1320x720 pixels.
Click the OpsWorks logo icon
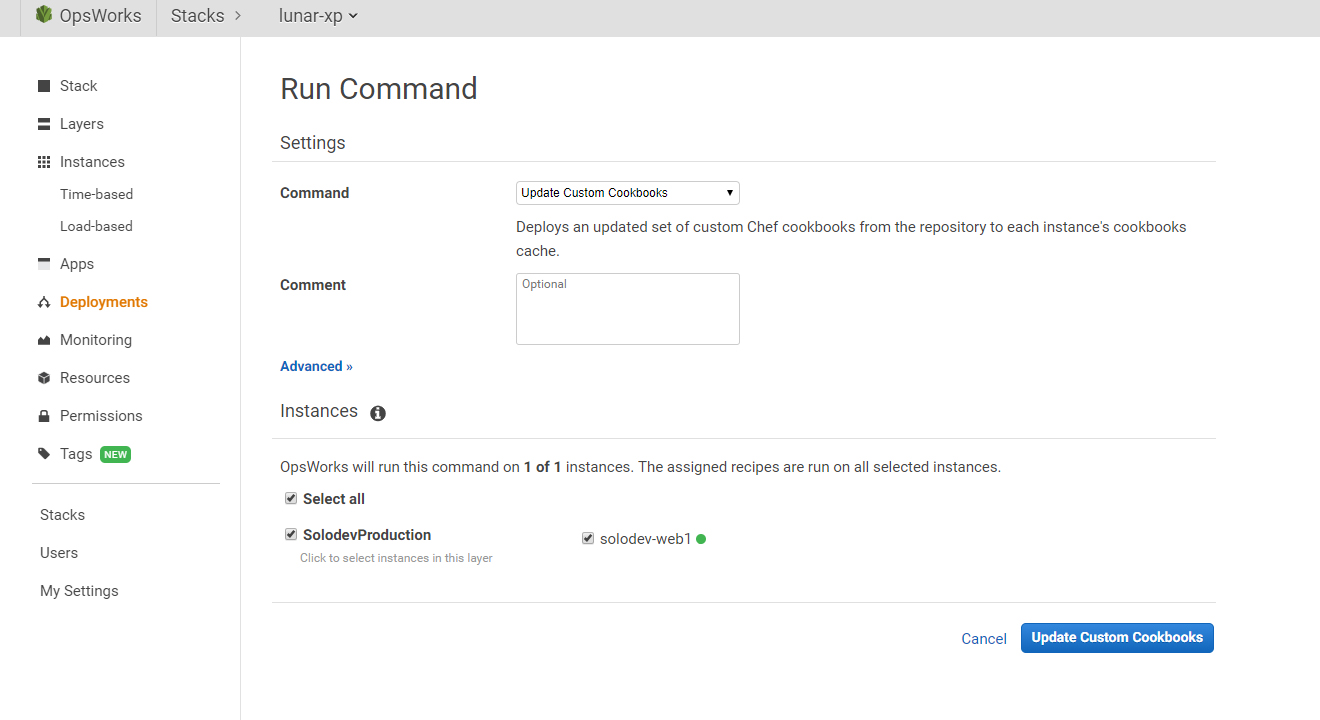(43, 15)
